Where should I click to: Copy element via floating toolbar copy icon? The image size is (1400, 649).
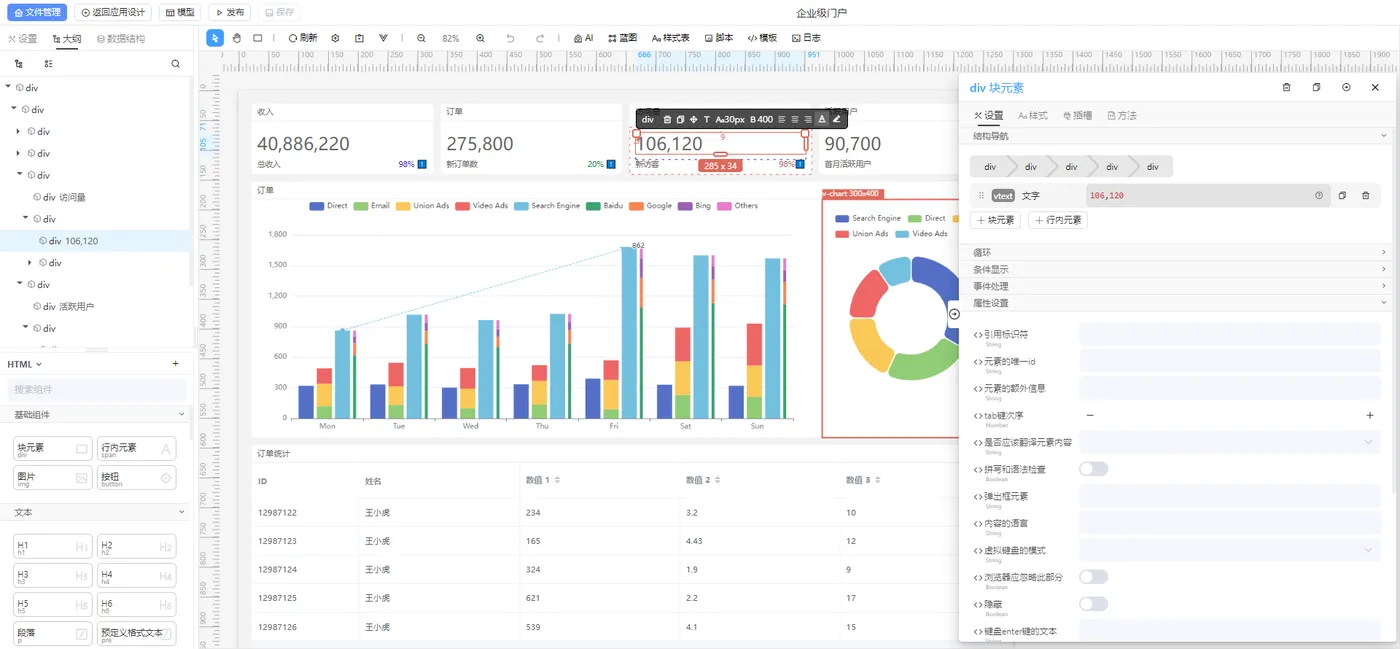[680, 119]
